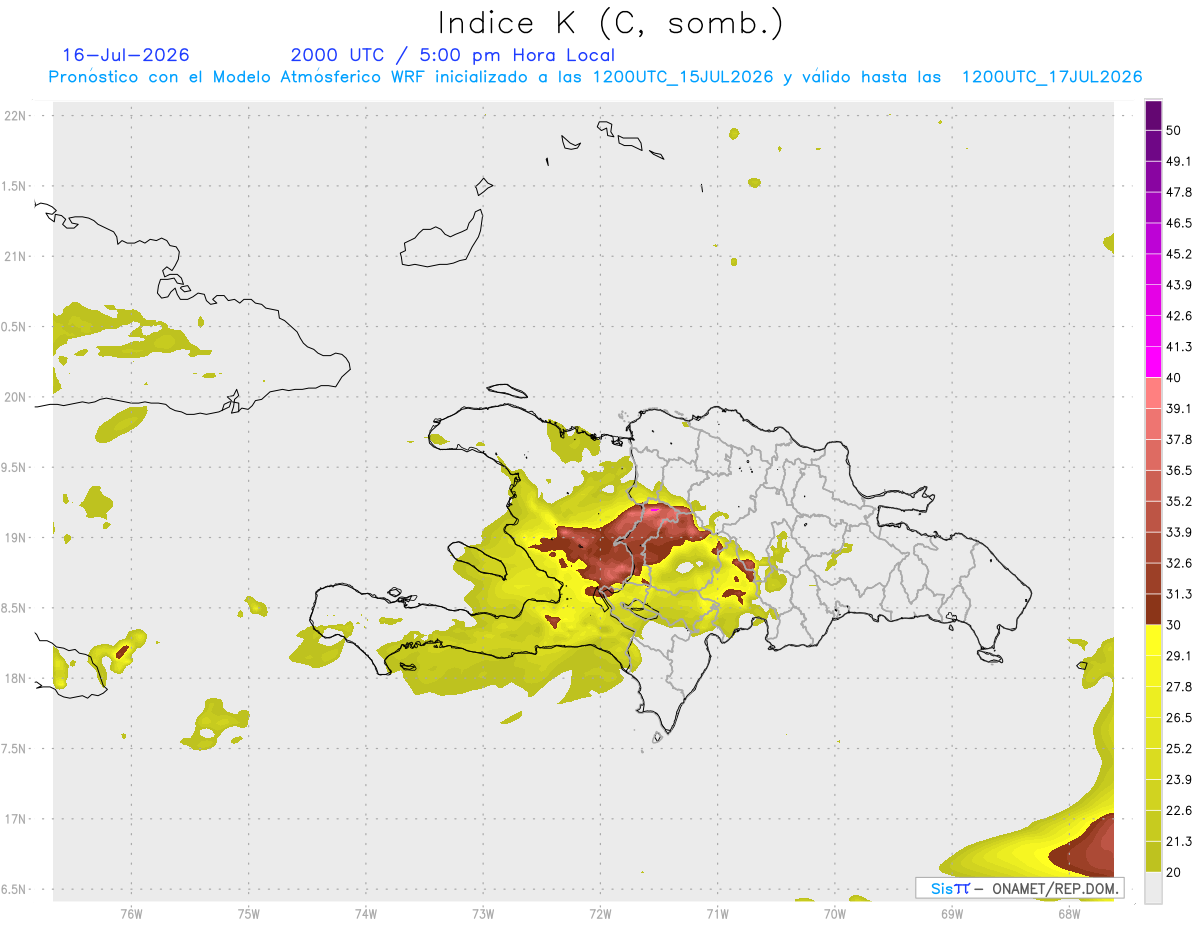Screen dimensions: 1200x927
Task: Click the '76W' longitude label
Action: coord(131,913)
